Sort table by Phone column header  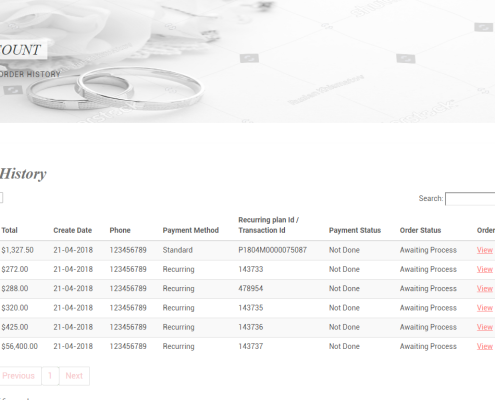tap(120, 230)
